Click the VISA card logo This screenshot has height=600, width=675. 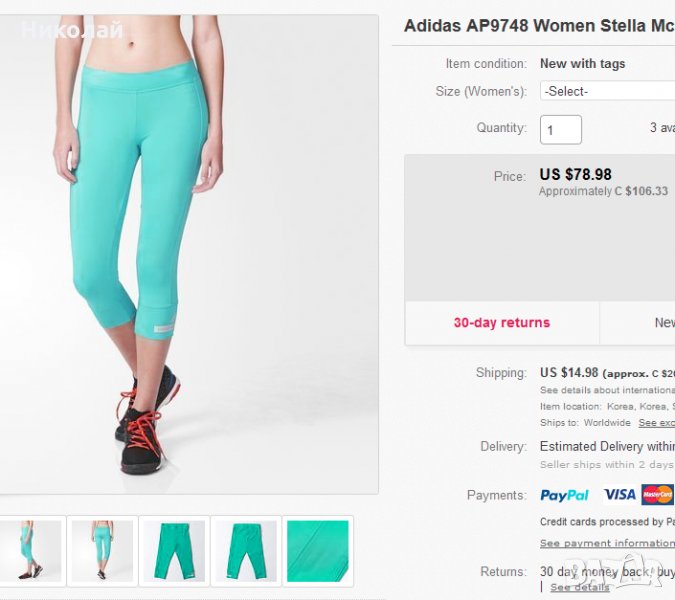click(620, 495)
